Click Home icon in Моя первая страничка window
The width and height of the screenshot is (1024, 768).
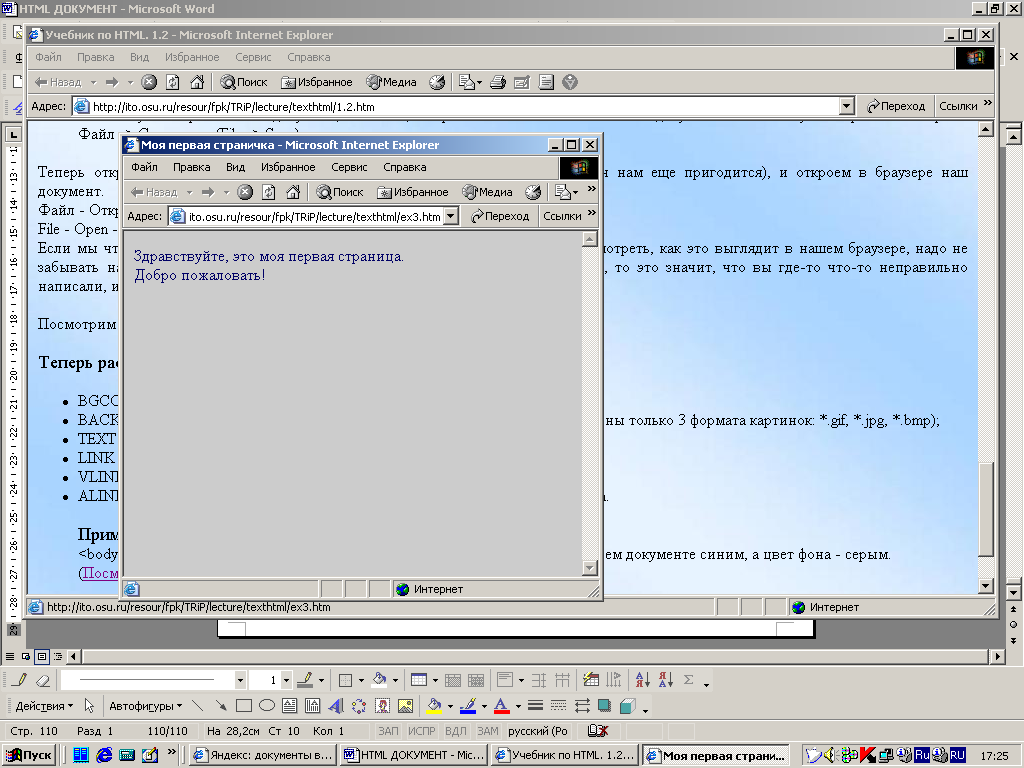tap(293, 192)
